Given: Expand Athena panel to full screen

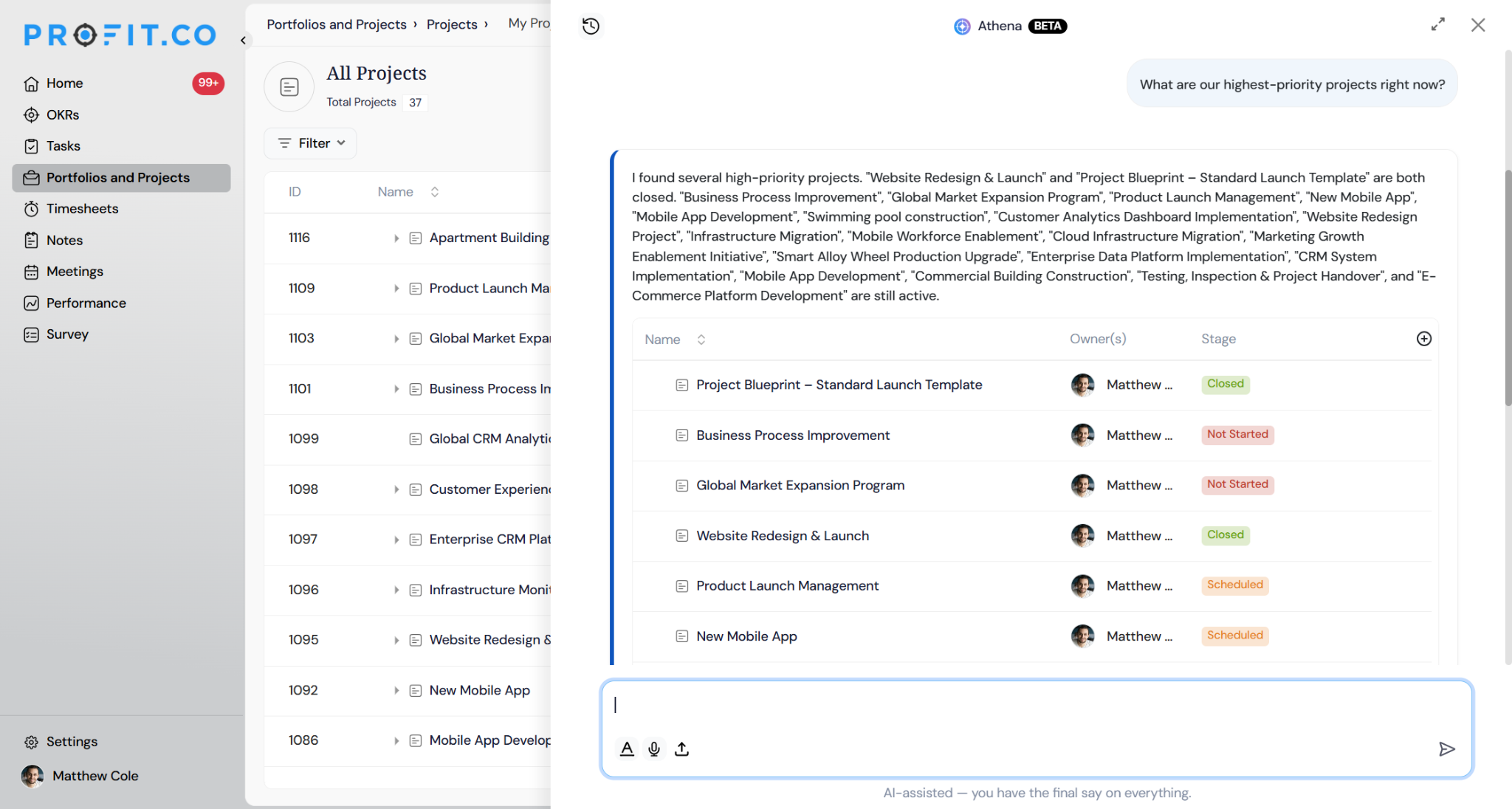Looking at the screenshot, I should click(x=1437, y=24).
